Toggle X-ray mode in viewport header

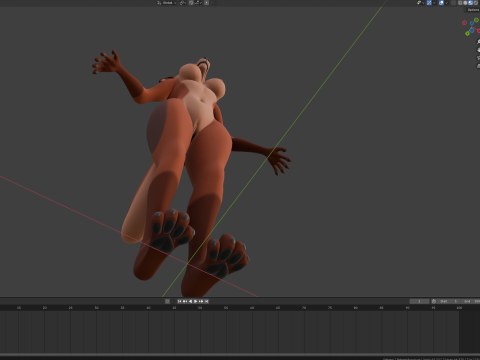(x=453, y=3)
